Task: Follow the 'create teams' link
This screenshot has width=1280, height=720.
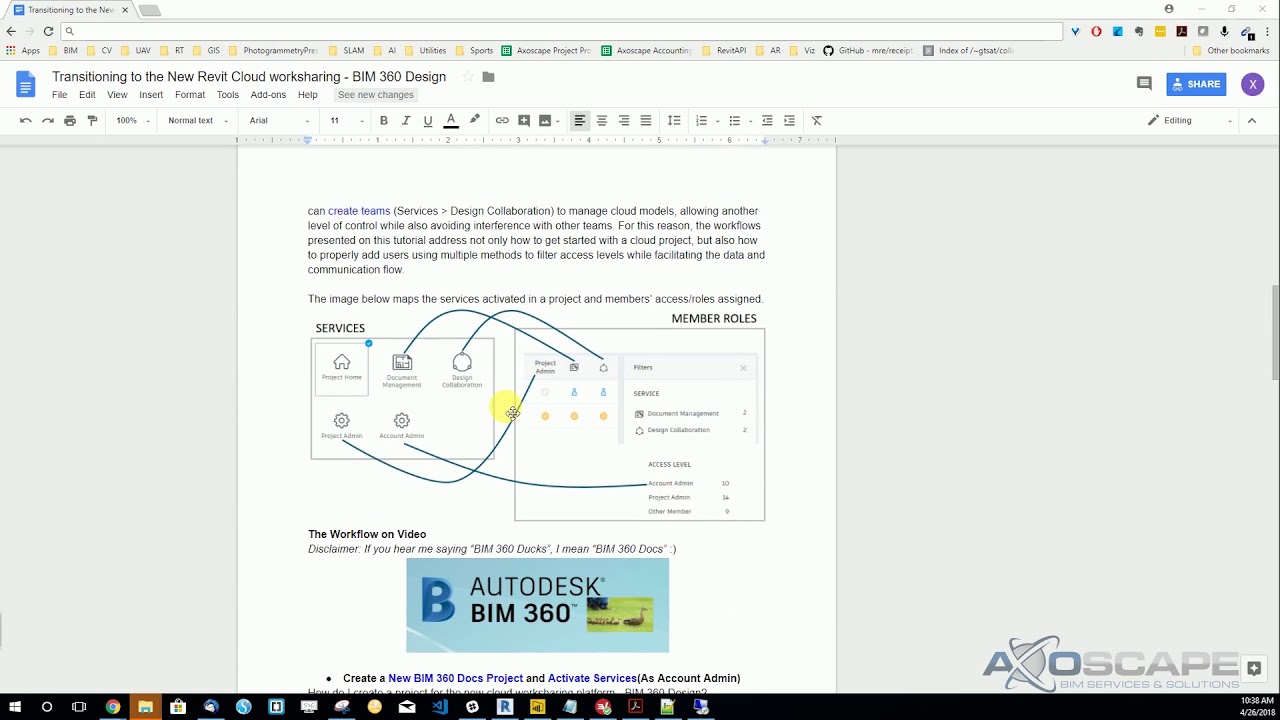Action: [359, 211]
